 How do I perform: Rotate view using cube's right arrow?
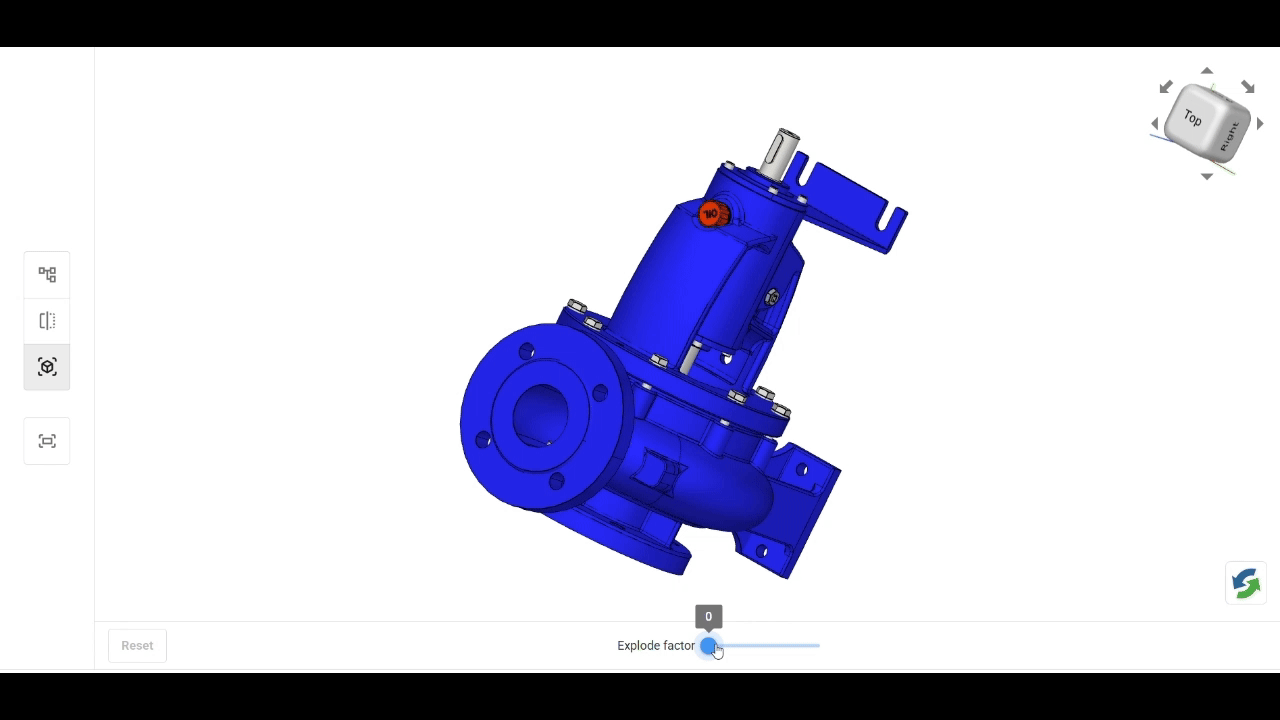pyautogui.click(x=1260, y=124)
